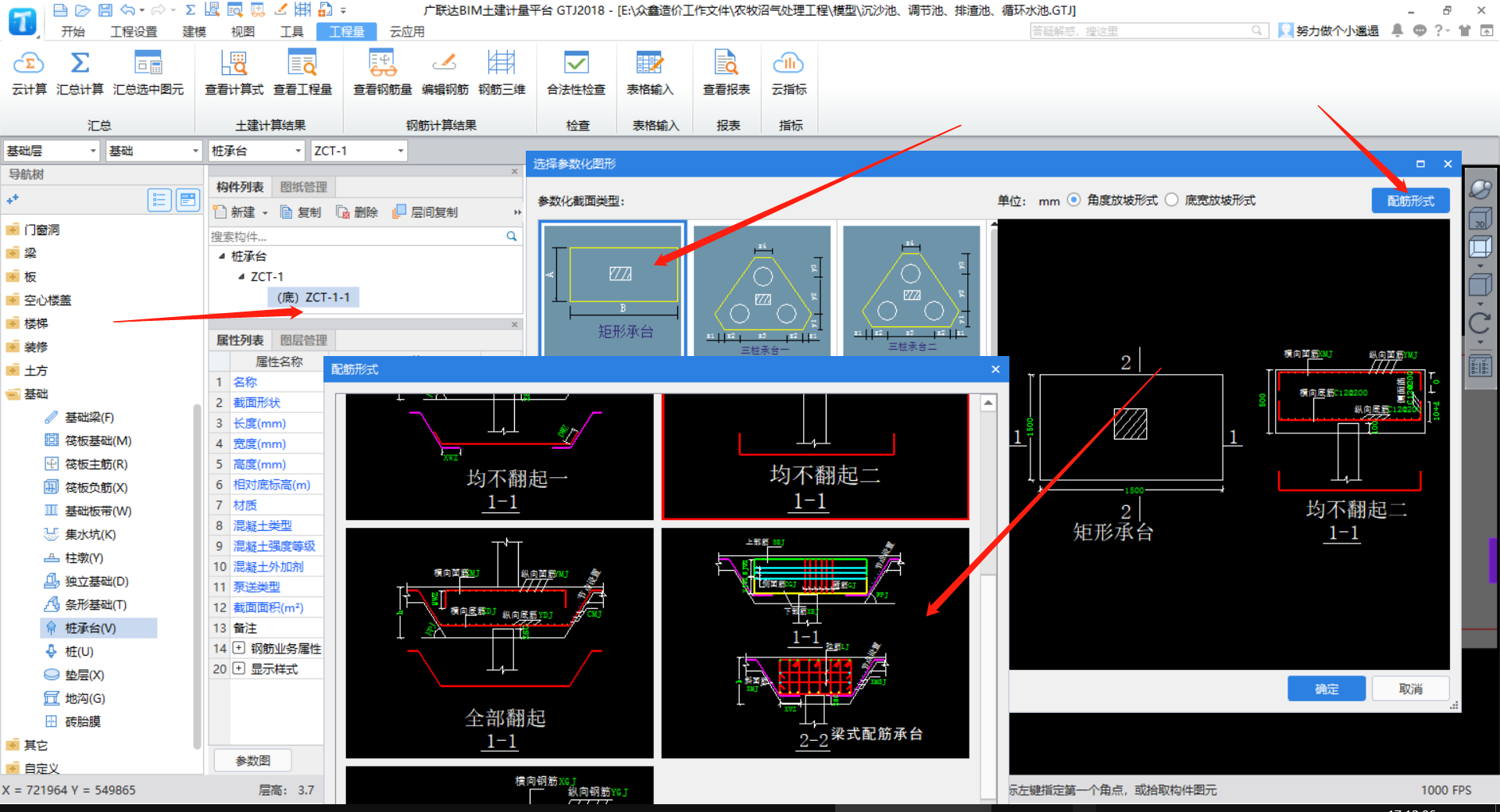Click the 汇总计算 sigma icon
Viewport: 1500px width, 812px height.
coord(80,64)
